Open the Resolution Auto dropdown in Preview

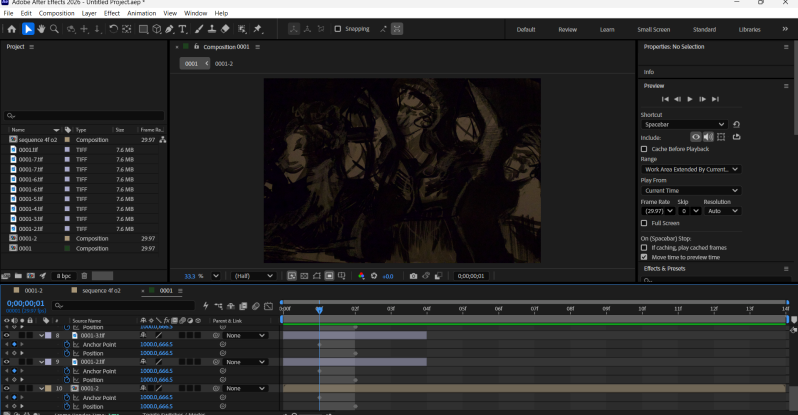(722, 211)
